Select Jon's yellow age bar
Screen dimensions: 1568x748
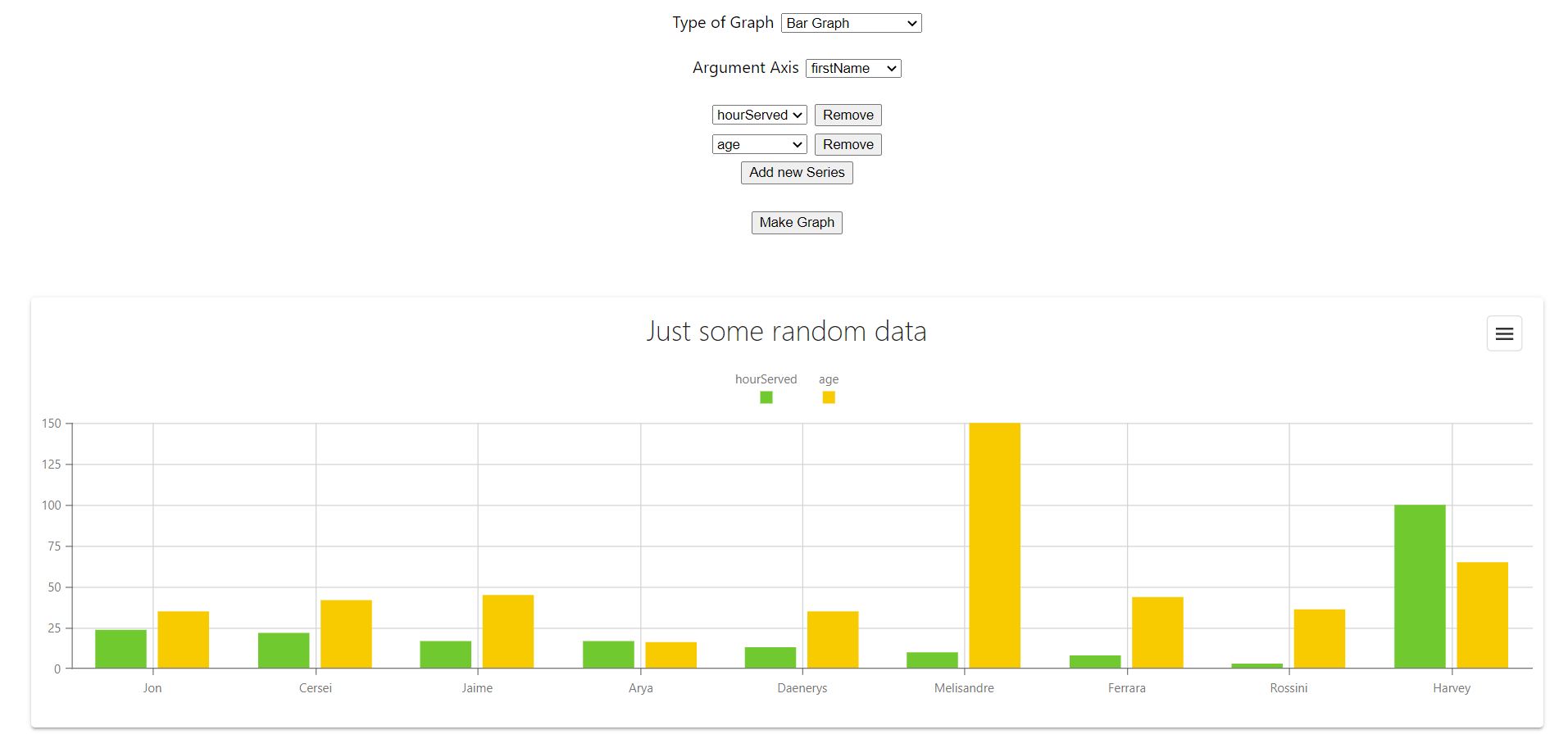tap(183, 640)
